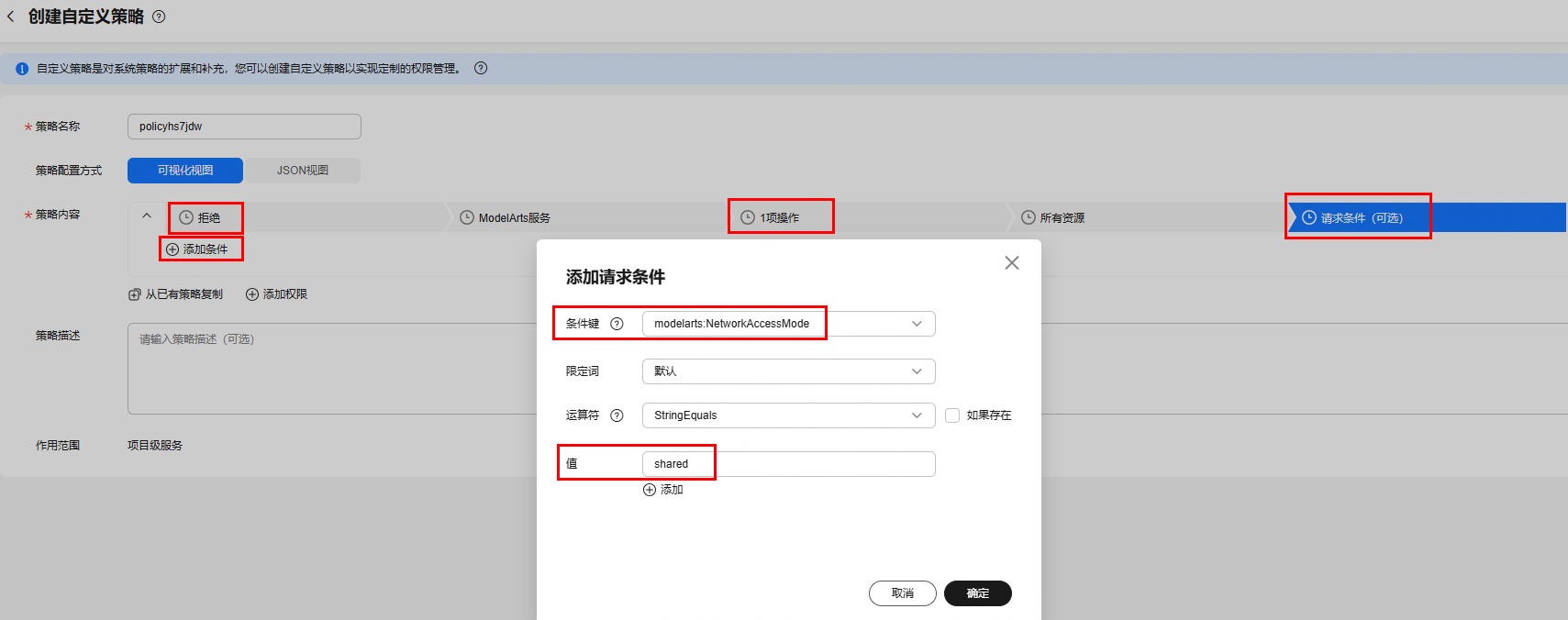Click 从已有策略复制 copy icon

135,294
